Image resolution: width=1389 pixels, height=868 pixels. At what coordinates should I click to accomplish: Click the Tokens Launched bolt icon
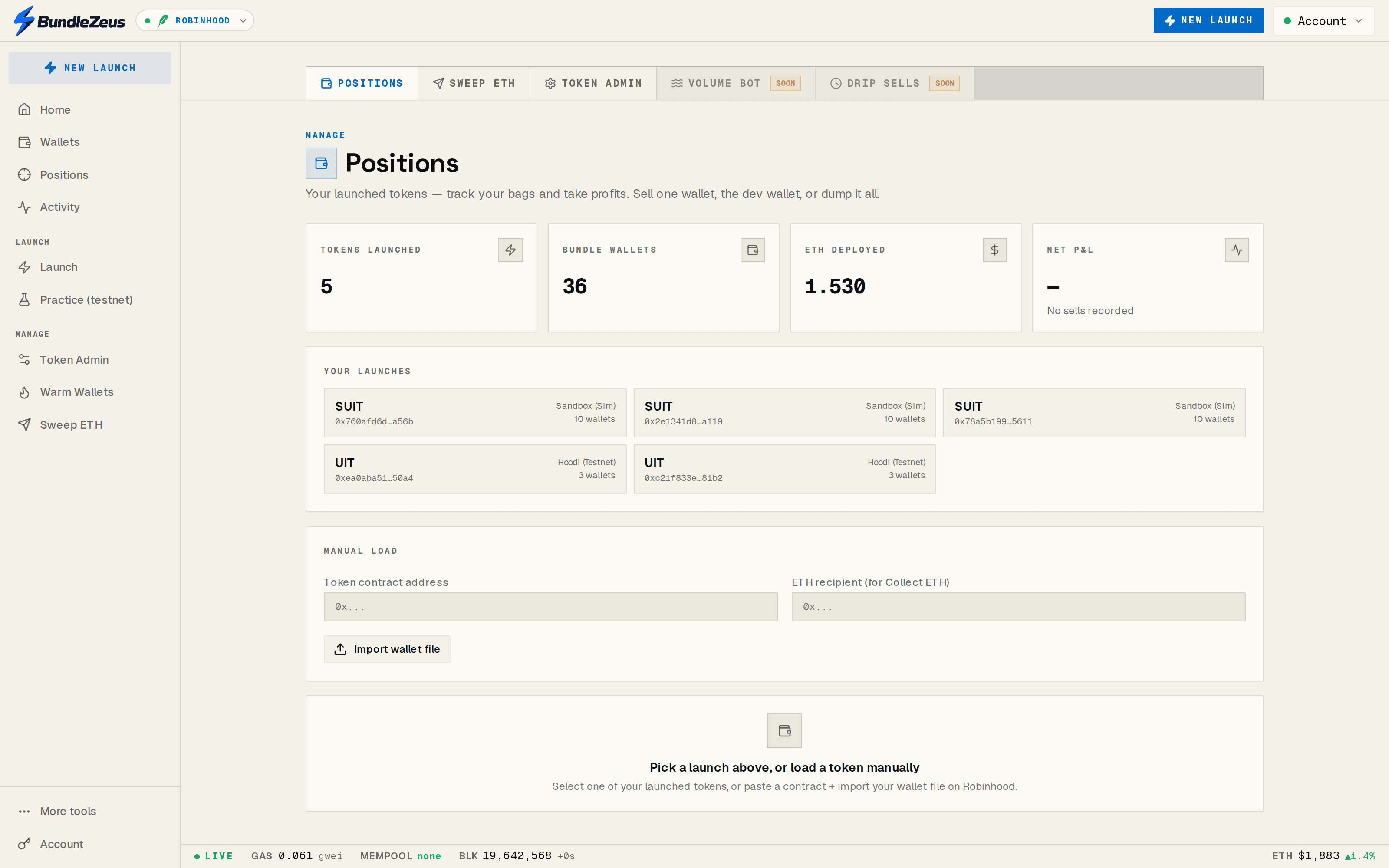[510, 250]
